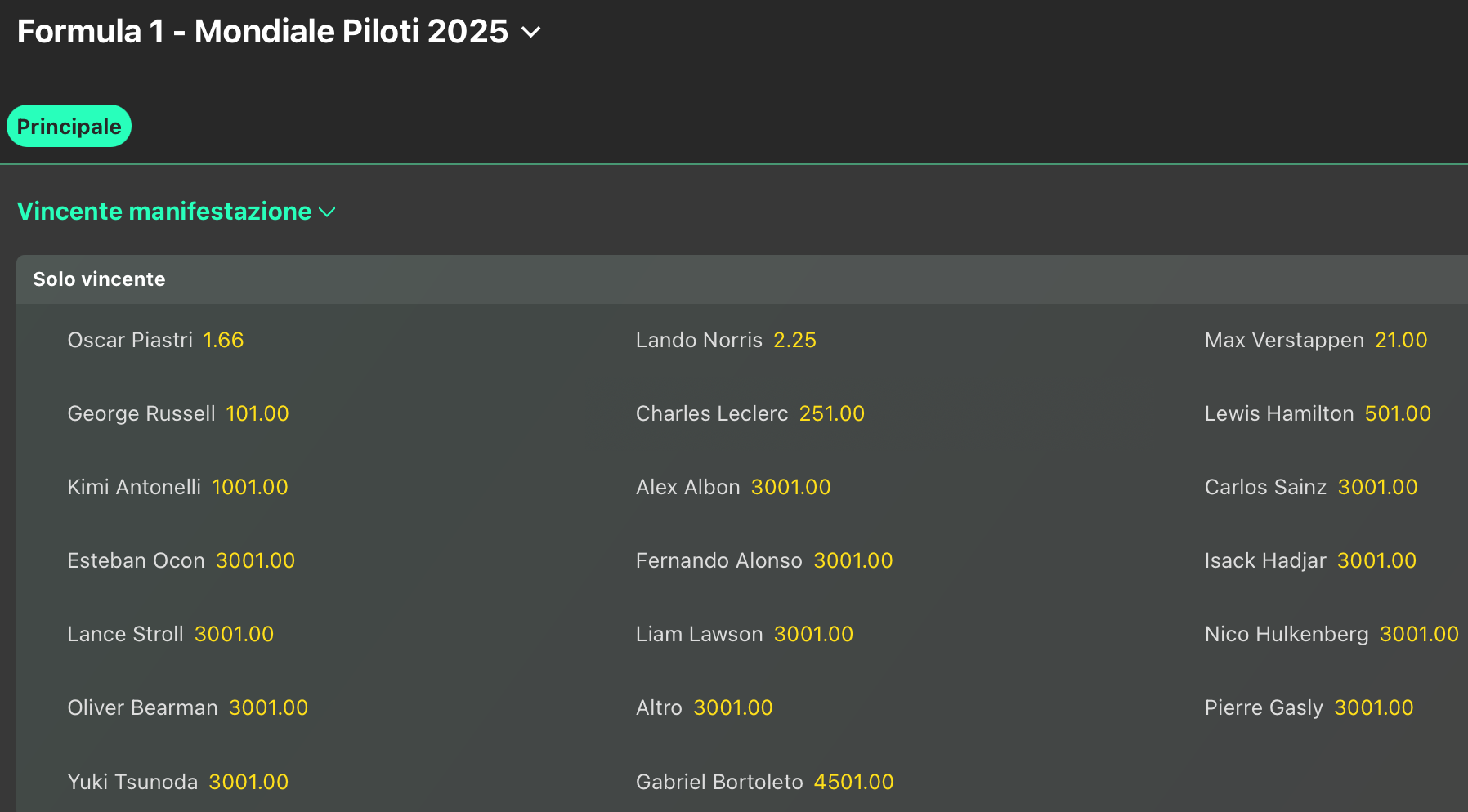Screen dimensions: 1468x812
Task: Select Alex Albon odds 3001.00
Action: coord(790,488)
